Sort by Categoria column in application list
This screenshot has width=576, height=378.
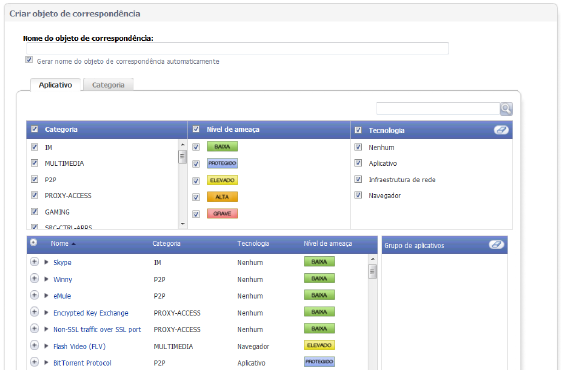coord(166,244)
